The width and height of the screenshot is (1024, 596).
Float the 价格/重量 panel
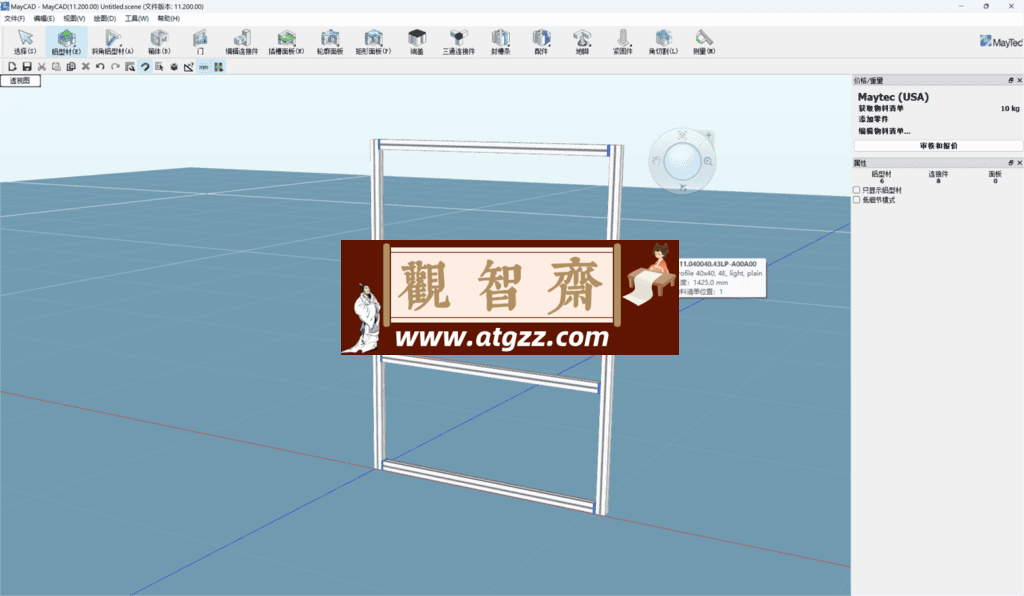(x=1010, y=80)
